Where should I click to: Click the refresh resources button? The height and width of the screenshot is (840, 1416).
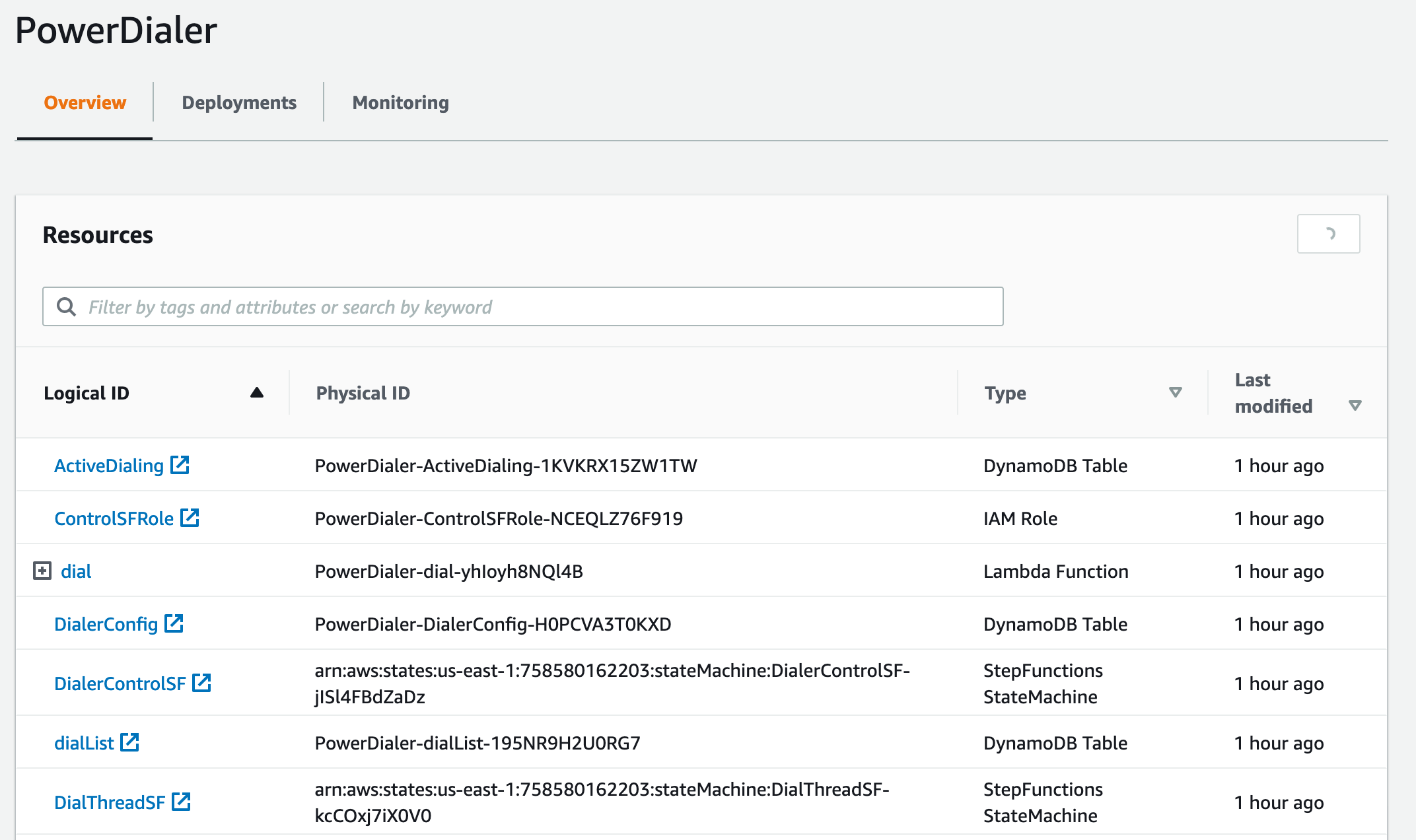click(x=1328, y=234)
